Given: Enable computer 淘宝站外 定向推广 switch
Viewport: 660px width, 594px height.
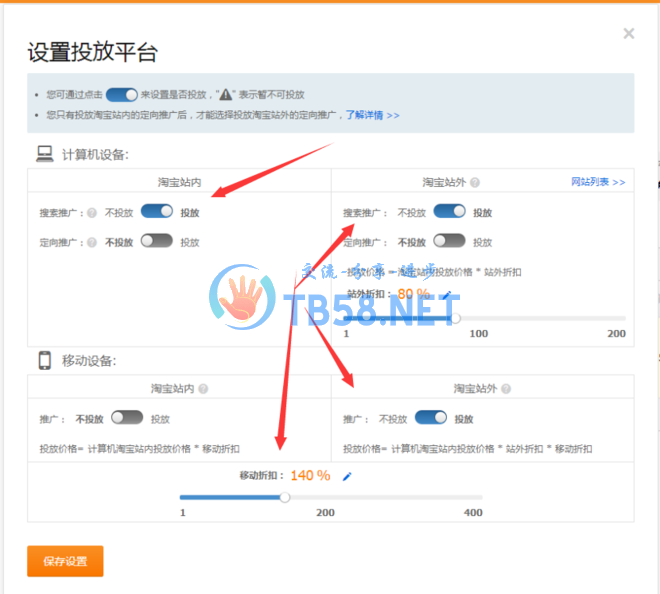Looking at the screenshot, I should [449, 241].
